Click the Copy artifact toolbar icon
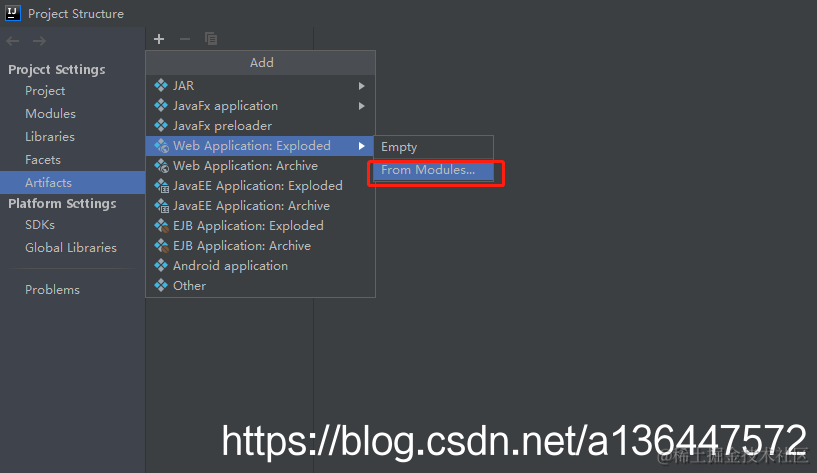This screenshot has width=817, height=473. tap(211, 39)
